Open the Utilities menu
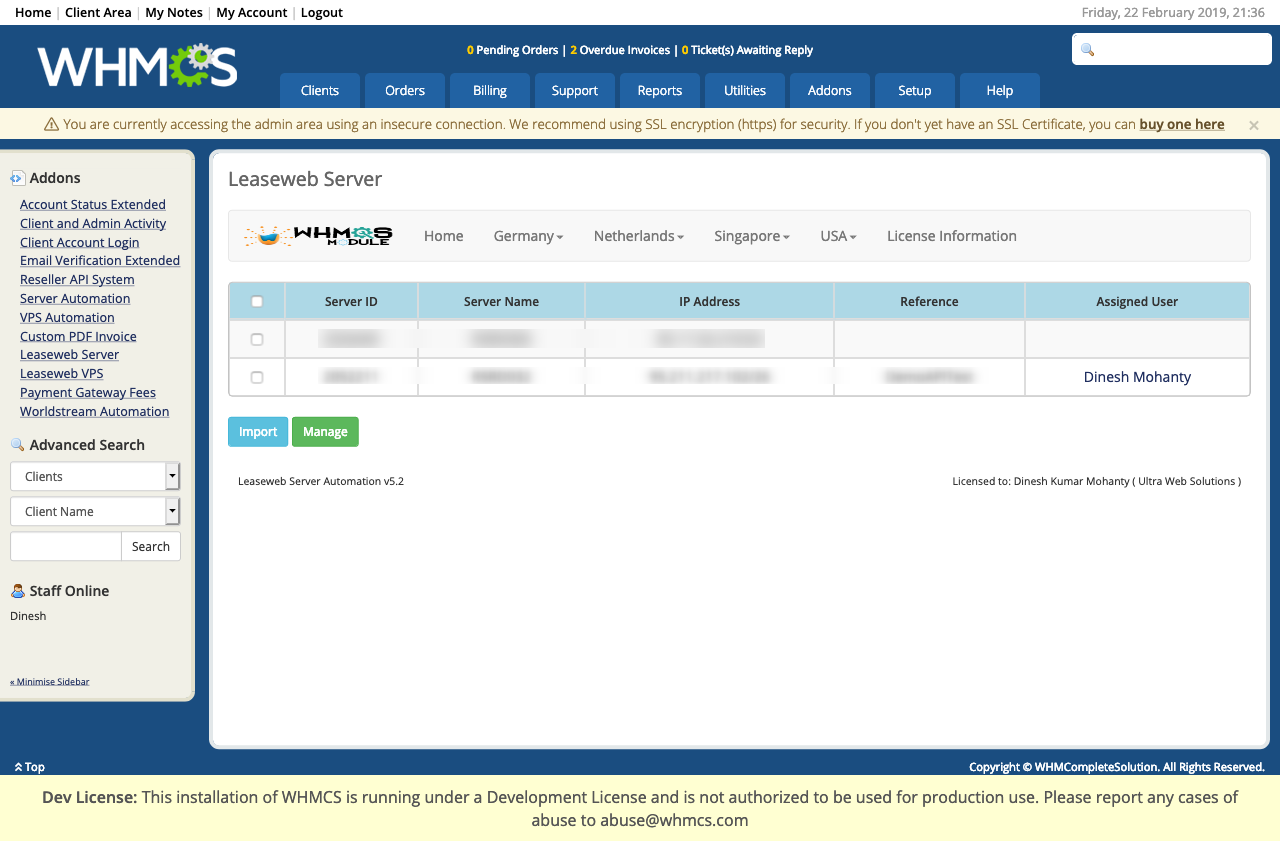 (x=744, y=90)
